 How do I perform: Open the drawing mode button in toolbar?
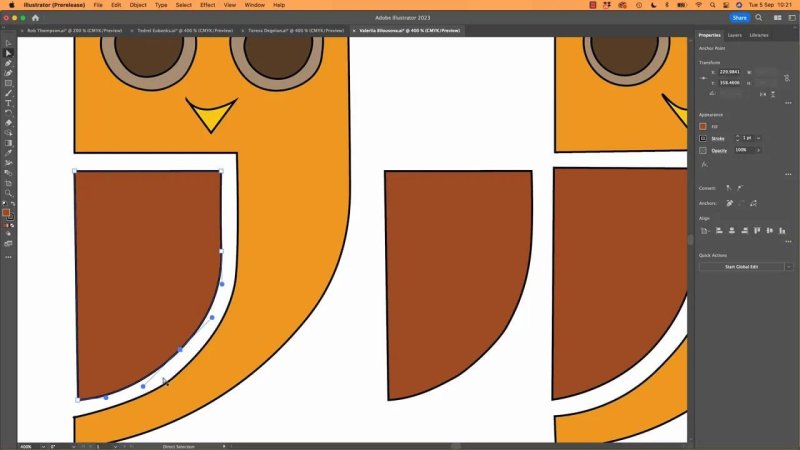(x=8, y=234)
